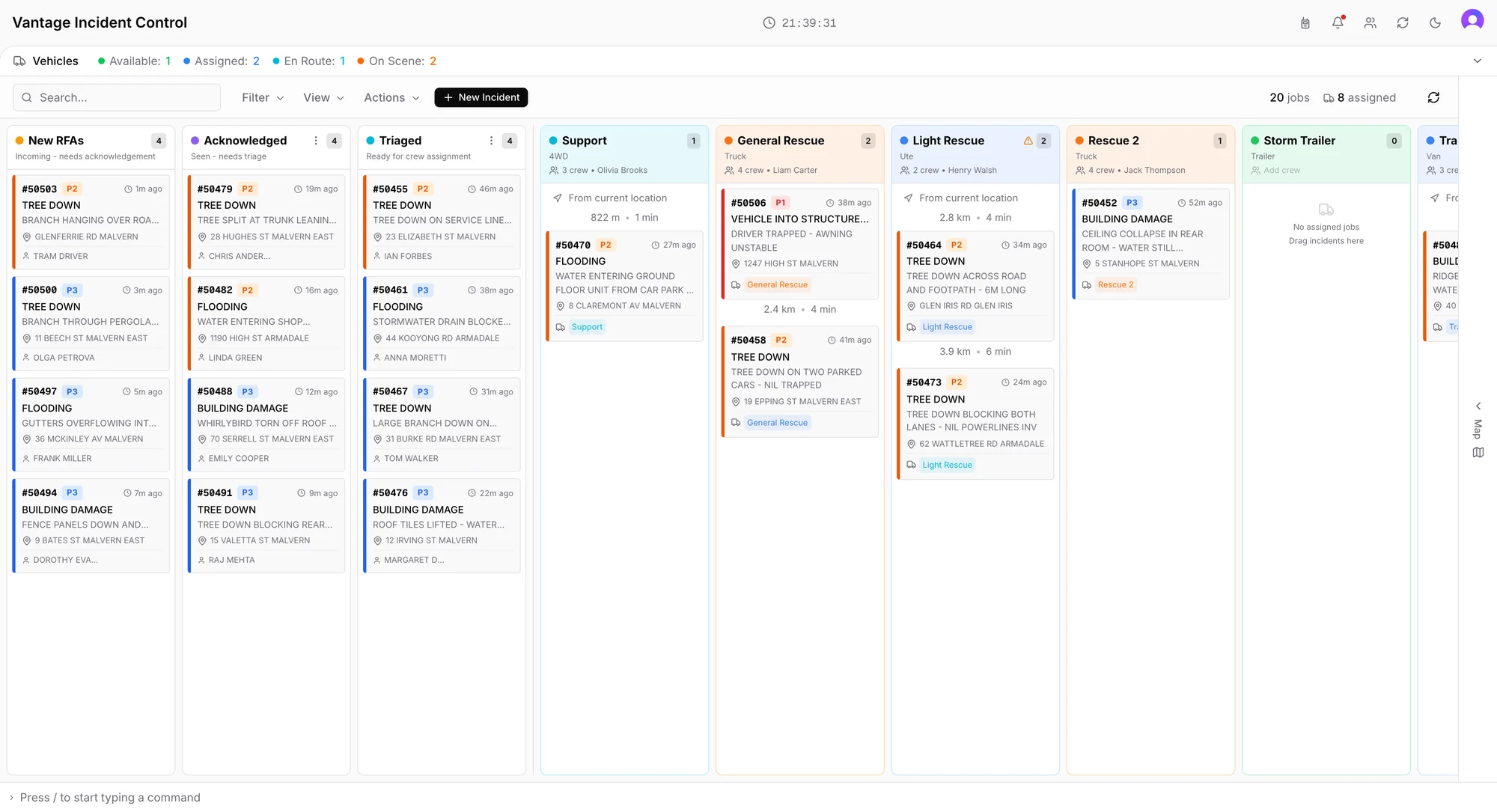
Task: Click the 20 jobs counter
Action: click(x=1290, y=97)
